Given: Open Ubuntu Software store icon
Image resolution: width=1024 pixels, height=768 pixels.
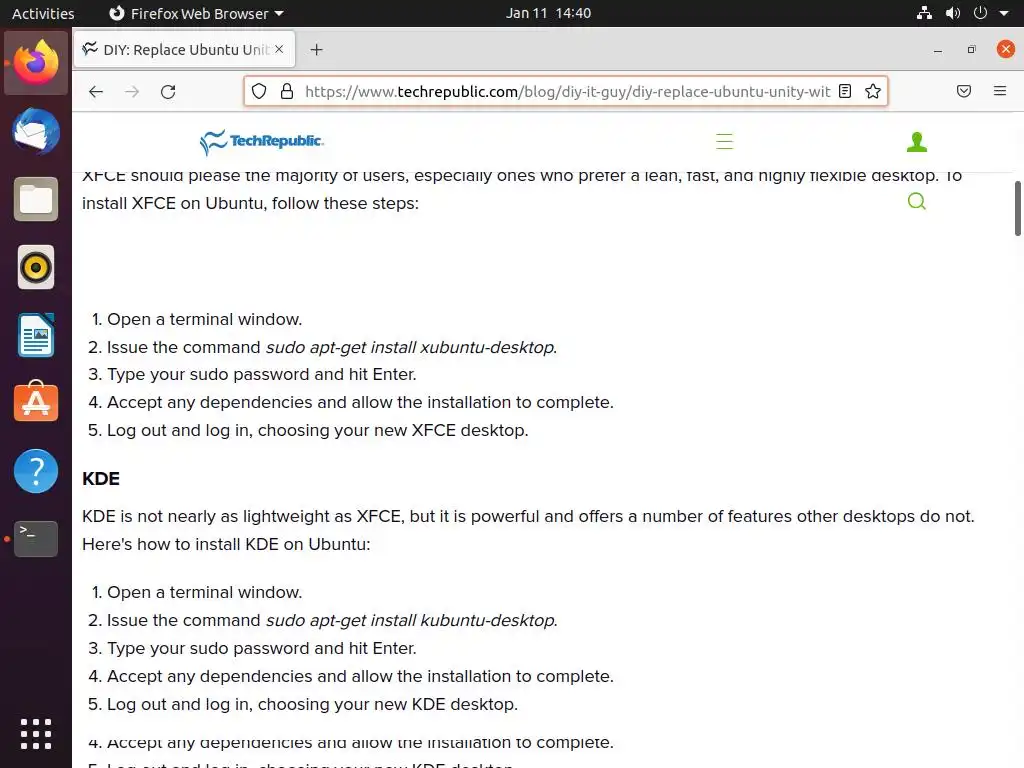Looking at the screenshot, I should coord(36,401).
